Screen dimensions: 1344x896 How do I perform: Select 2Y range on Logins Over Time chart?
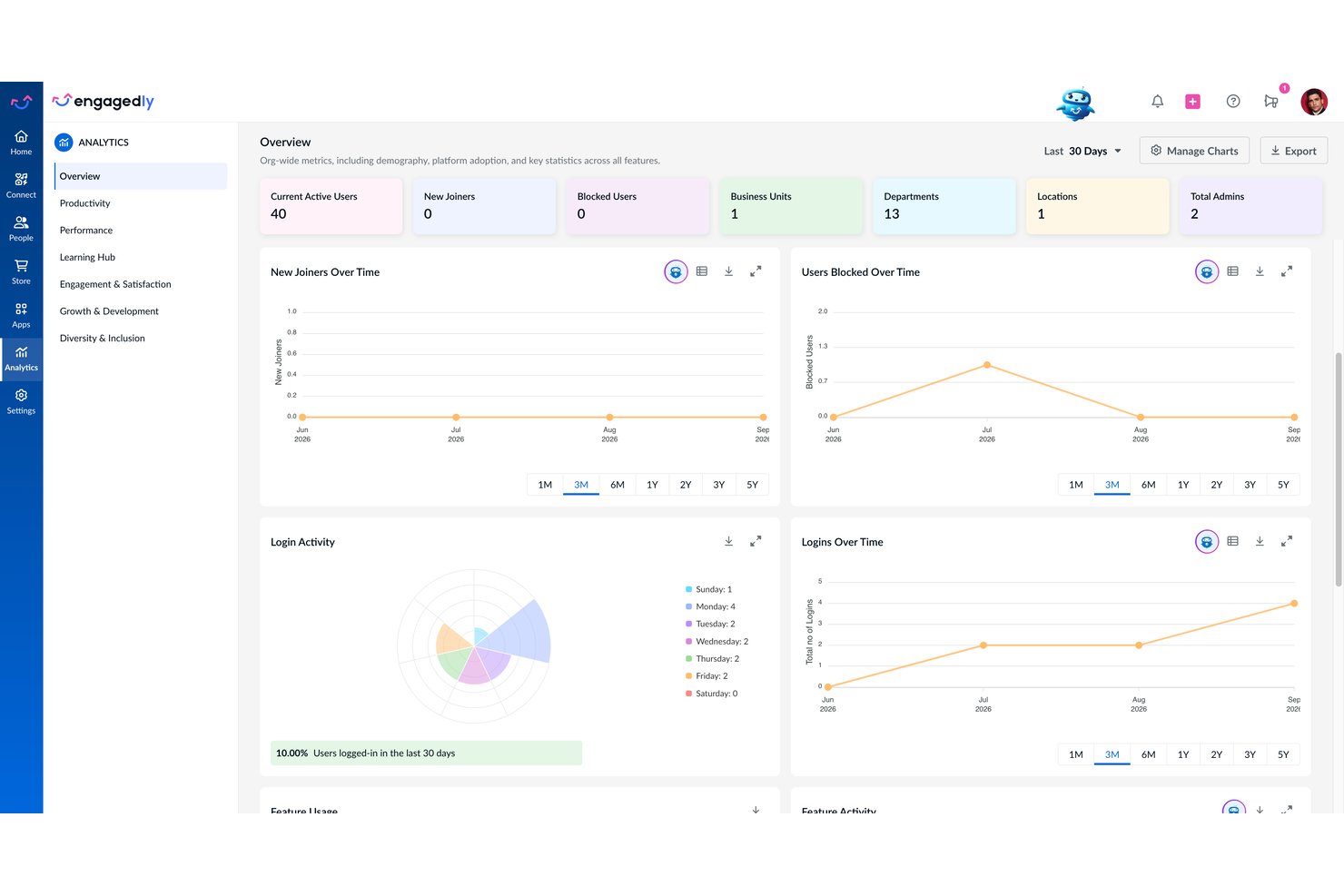tap(1217, 754)
